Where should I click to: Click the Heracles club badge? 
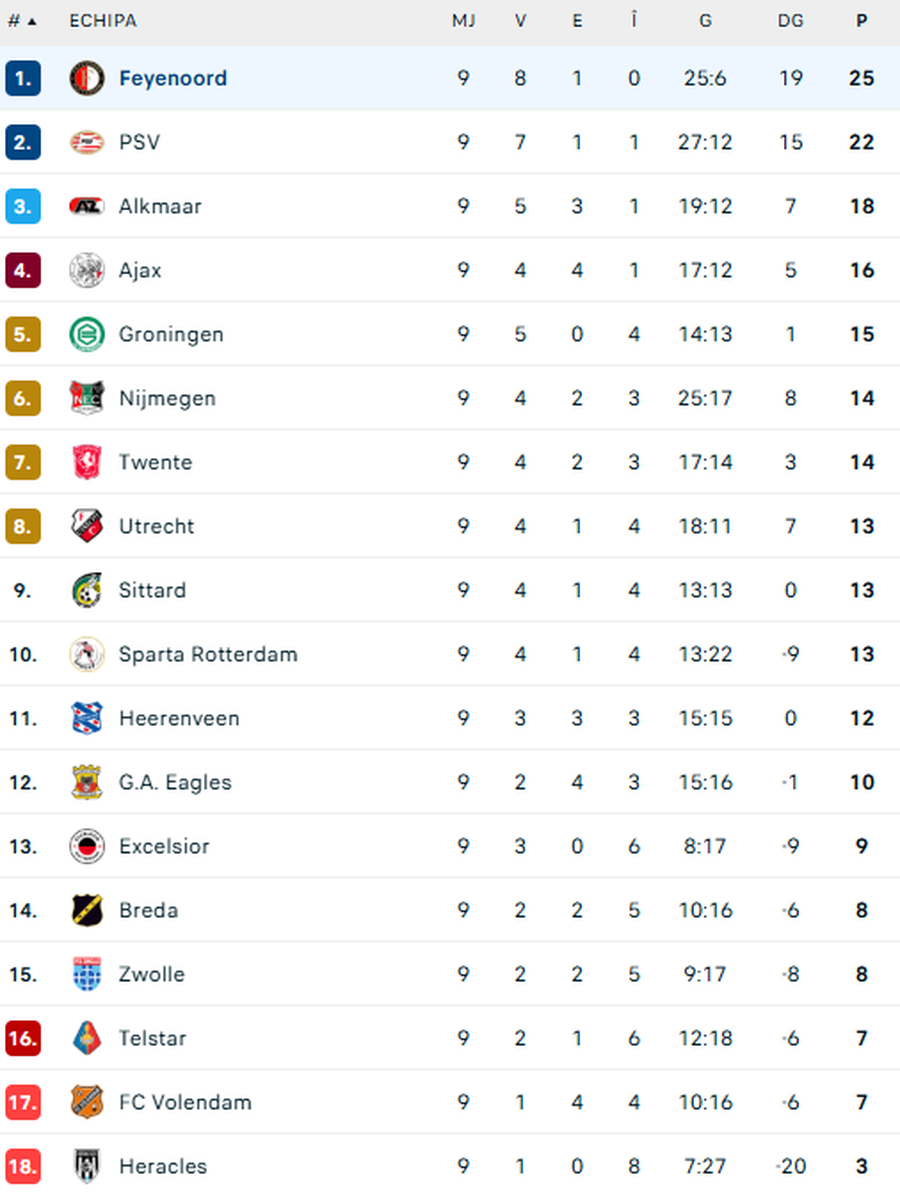tap(86, 1166)
